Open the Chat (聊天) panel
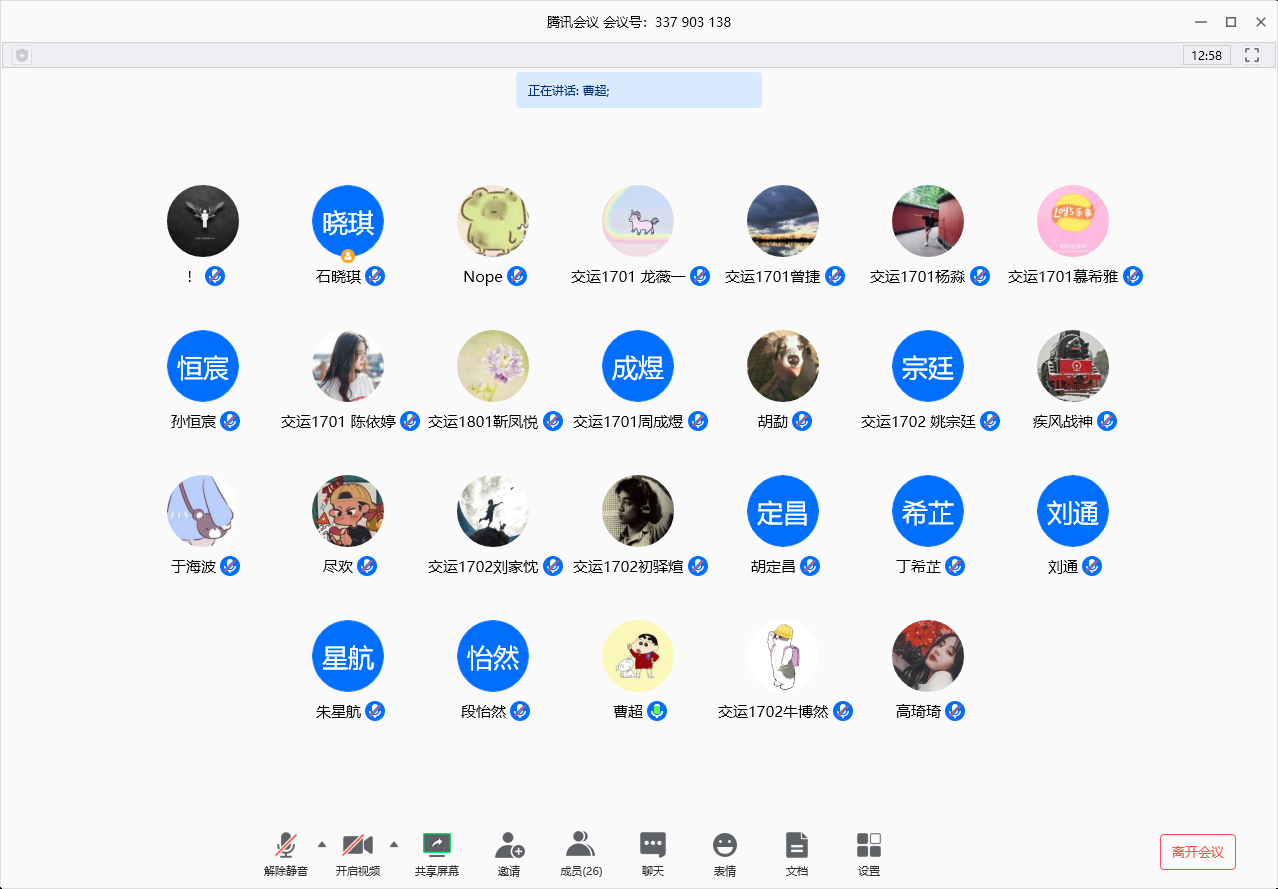Viewport: 1278px width, 889px height. pos(653,846)
